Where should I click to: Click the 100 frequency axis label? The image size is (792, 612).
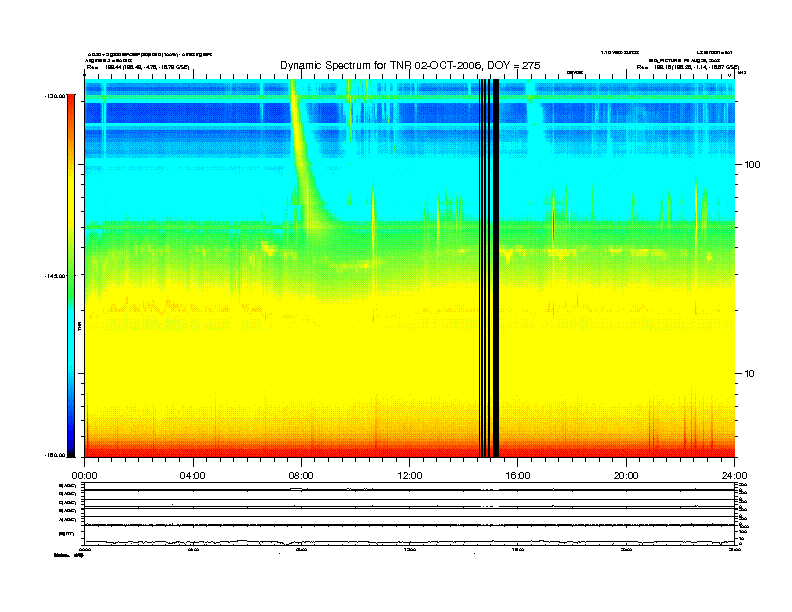point(752,165)
